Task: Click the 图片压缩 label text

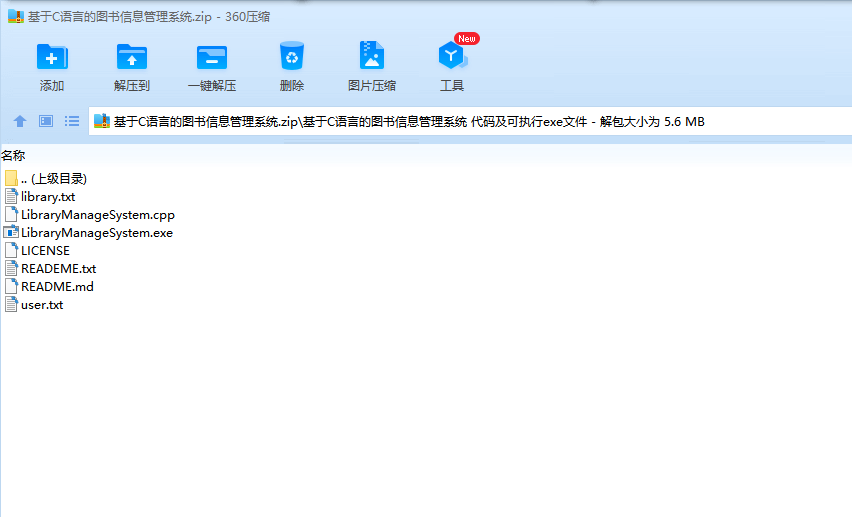Action: click(372, 85)
